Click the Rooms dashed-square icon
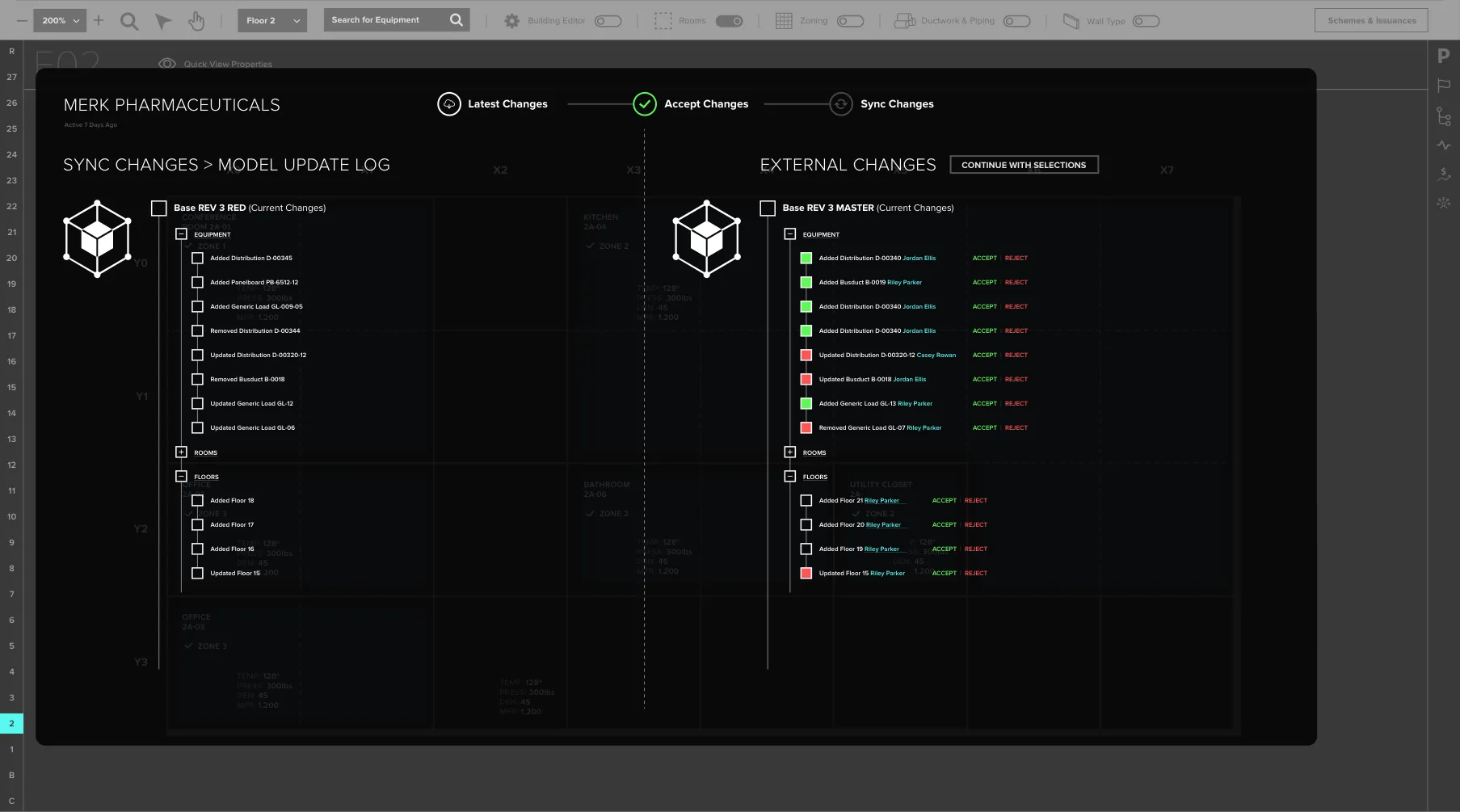 tap(663, 21)
